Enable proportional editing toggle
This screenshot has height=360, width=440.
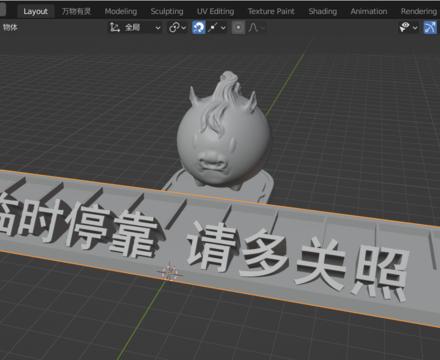238,27
